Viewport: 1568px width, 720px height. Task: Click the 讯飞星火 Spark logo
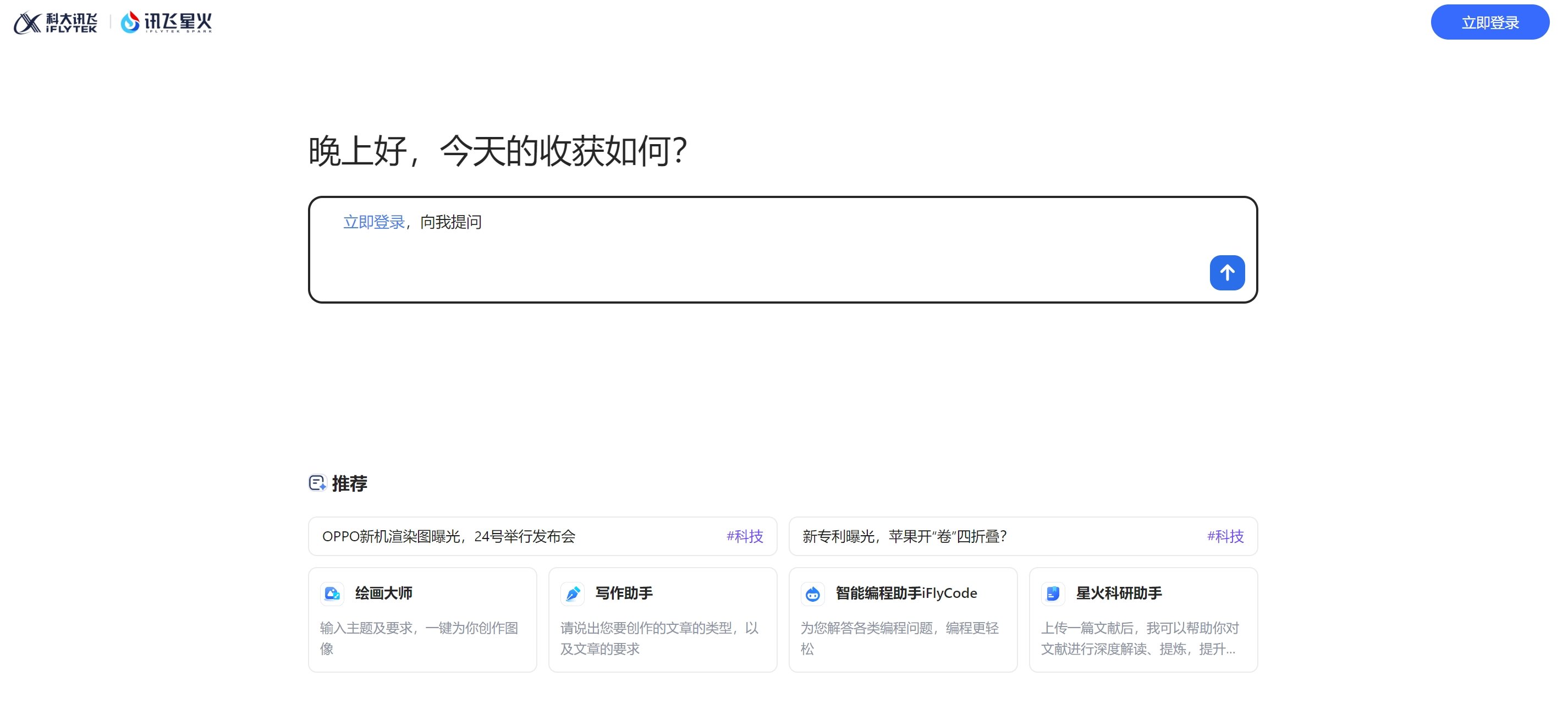tap(166, 22)
